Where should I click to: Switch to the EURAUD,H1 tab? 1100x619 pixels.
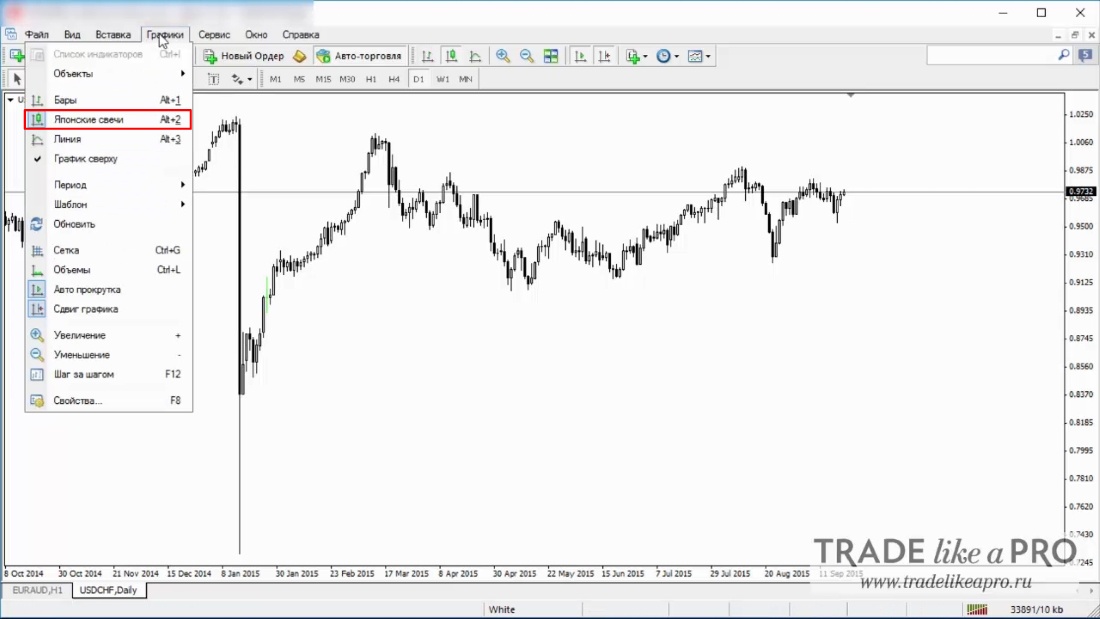(x=37, y=590)
